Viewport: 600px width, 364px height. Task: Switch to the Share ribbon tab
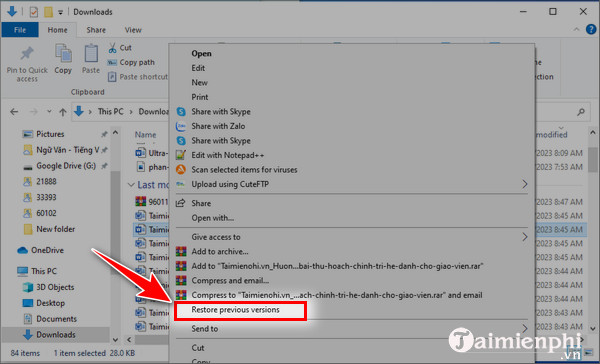click(x=96, y=30)
